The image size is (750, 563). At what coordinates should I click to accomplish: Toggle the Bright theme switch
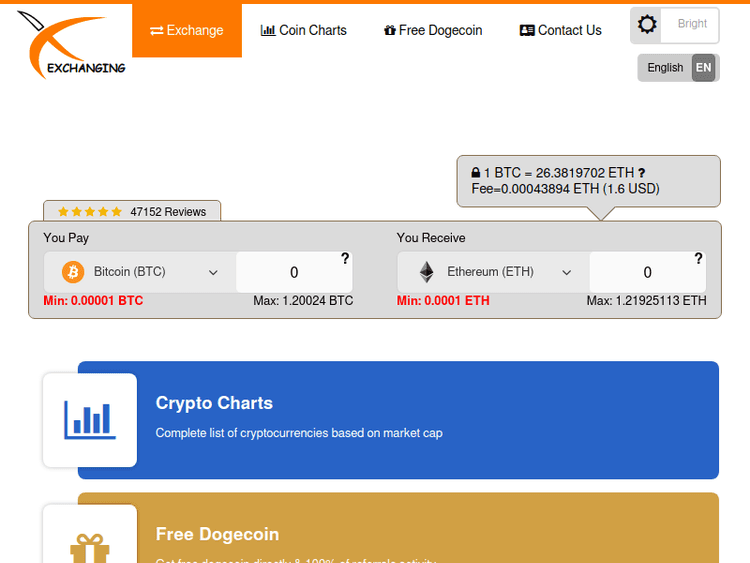[x=674, y=25]
